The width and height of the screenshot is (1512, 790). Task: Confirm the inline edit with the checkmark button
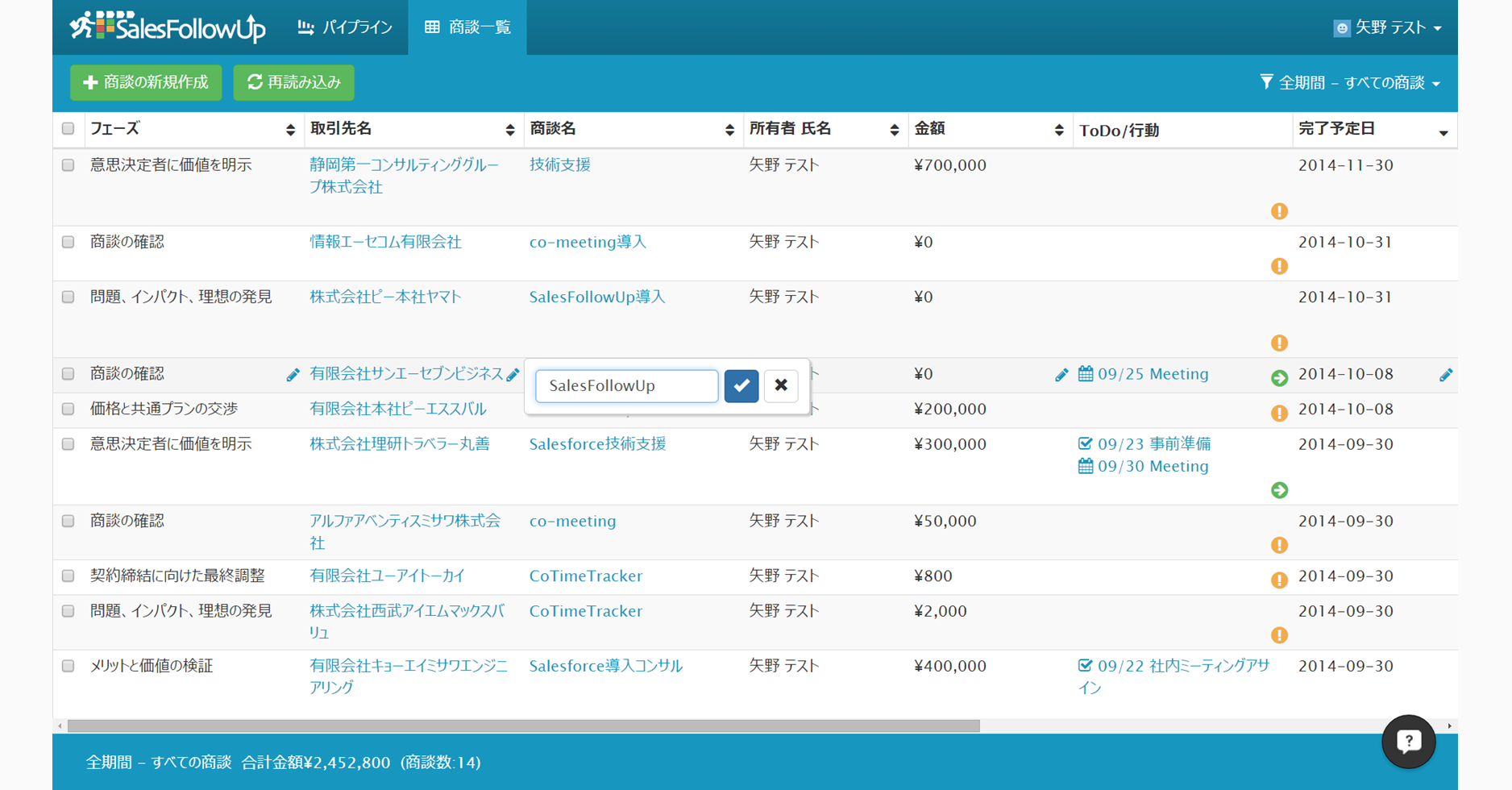(x=741, y=386)
